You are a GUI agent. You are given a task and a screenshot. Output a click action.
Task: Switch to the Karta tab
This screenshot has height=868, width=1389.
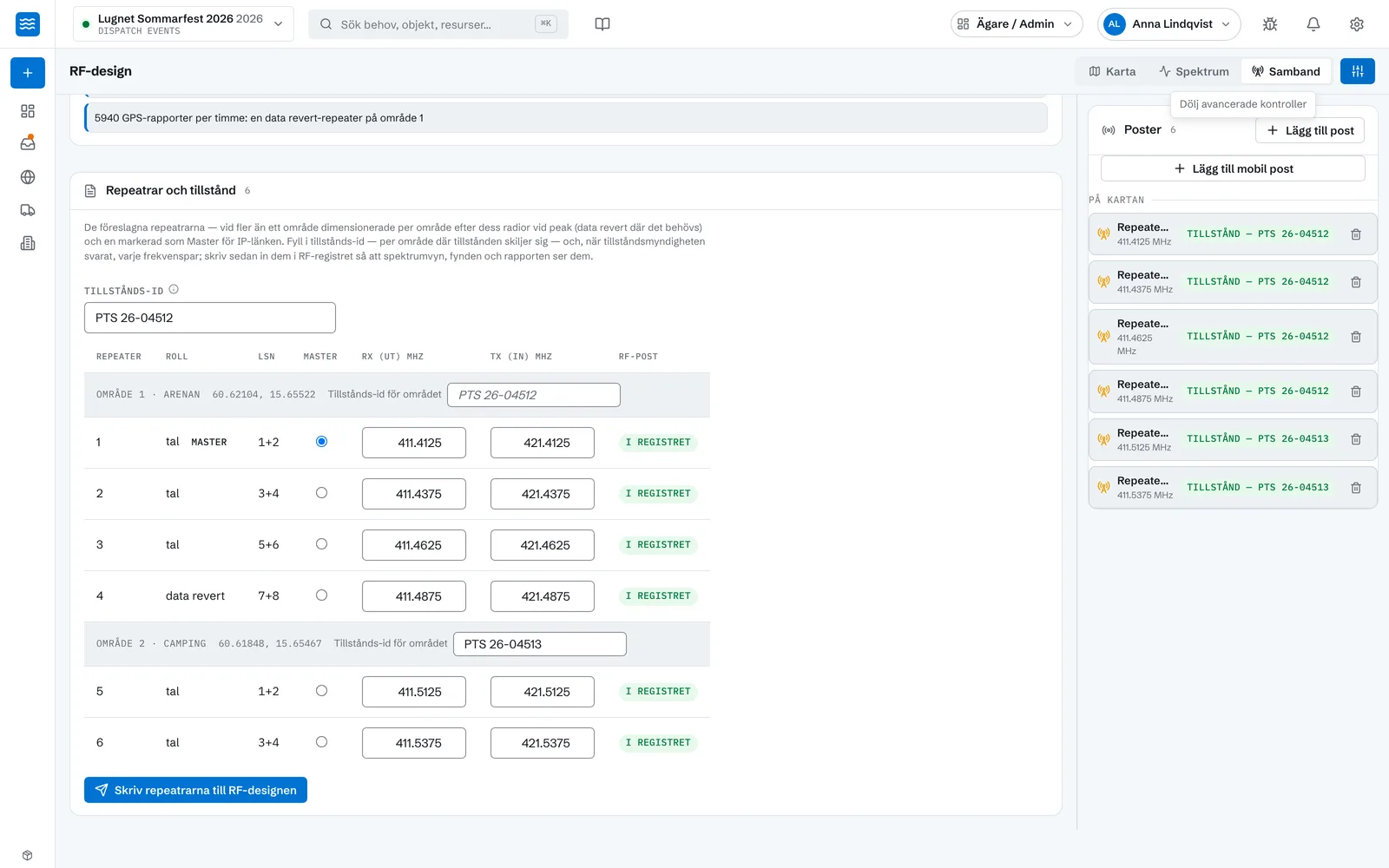pos(1113,71)
